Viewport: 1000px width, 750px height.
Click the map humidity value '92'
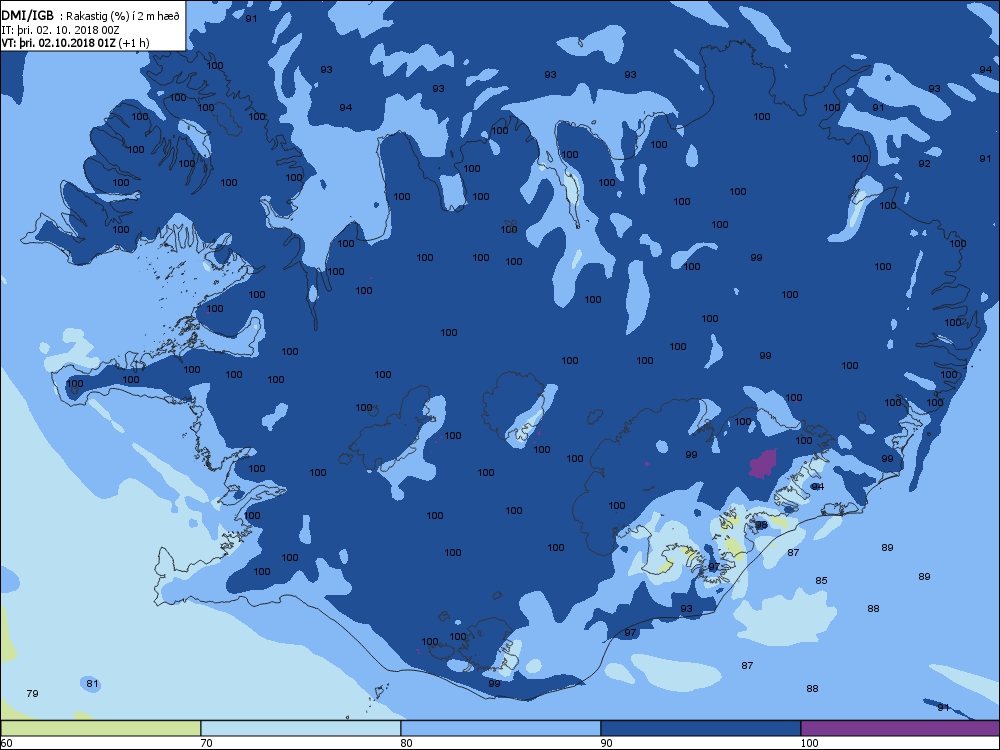coord(925,163)
